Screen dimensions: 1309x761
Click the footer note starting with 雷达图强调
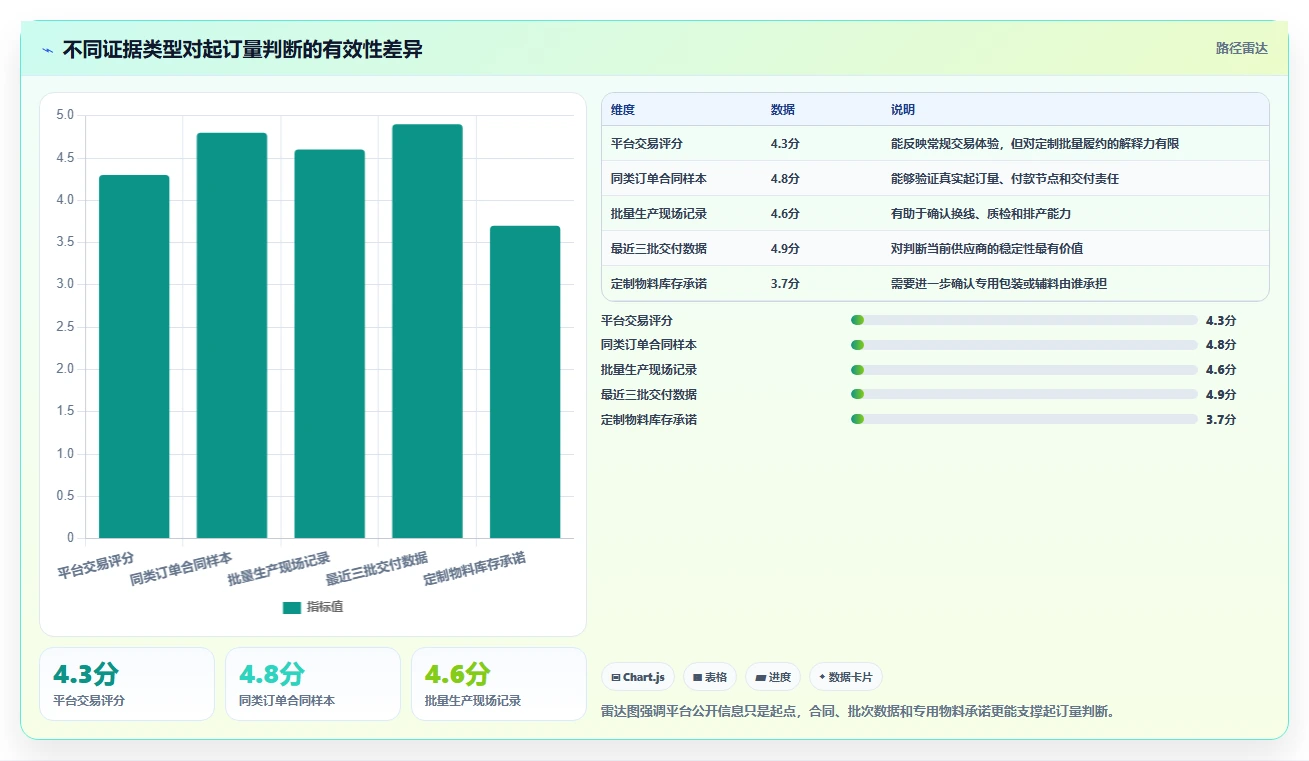pos(858,712)
